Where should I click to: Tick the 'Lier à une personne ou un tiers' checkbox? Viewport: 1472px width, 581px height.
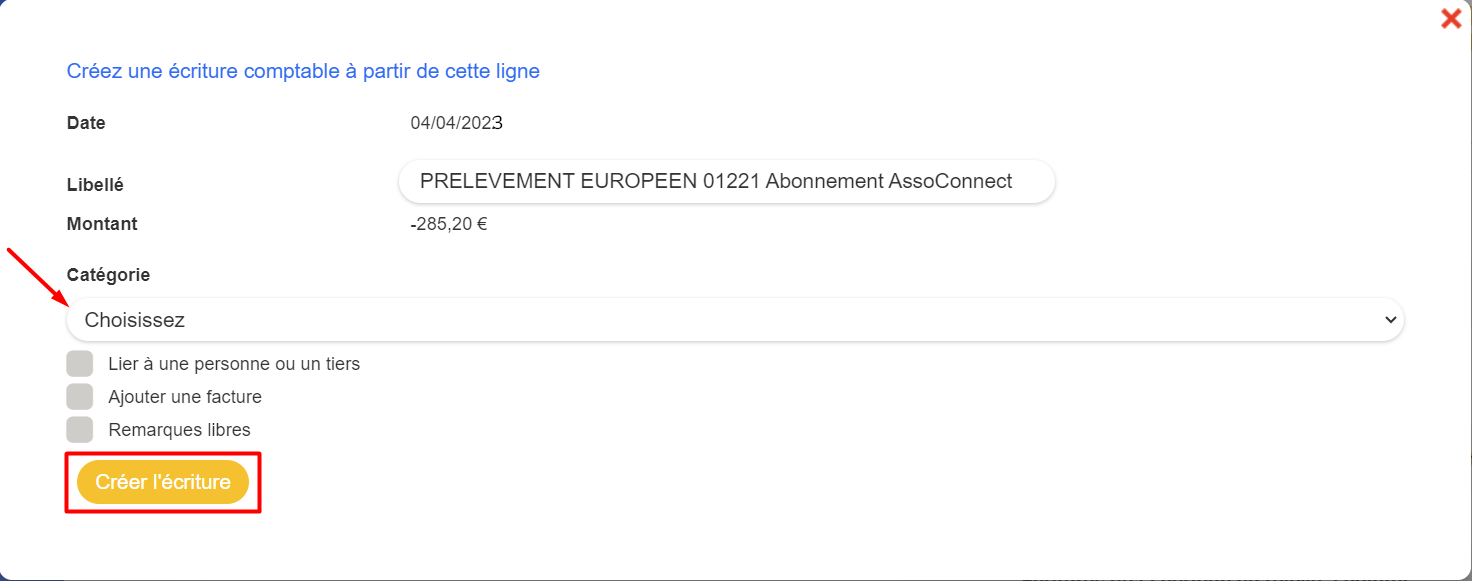pos(80,364)
